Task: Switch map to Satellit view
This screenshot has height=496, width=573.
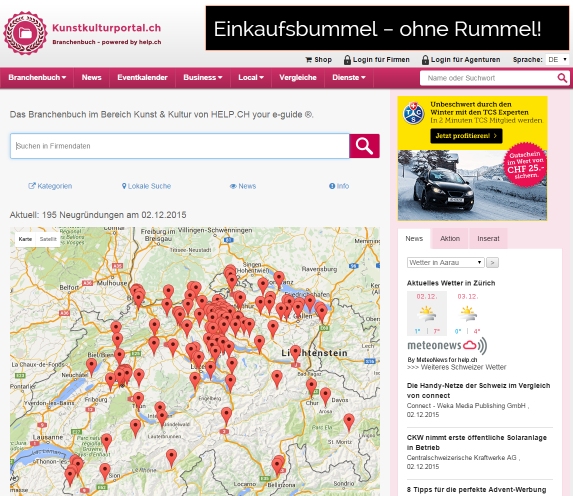Action: (x=48, y=239)
